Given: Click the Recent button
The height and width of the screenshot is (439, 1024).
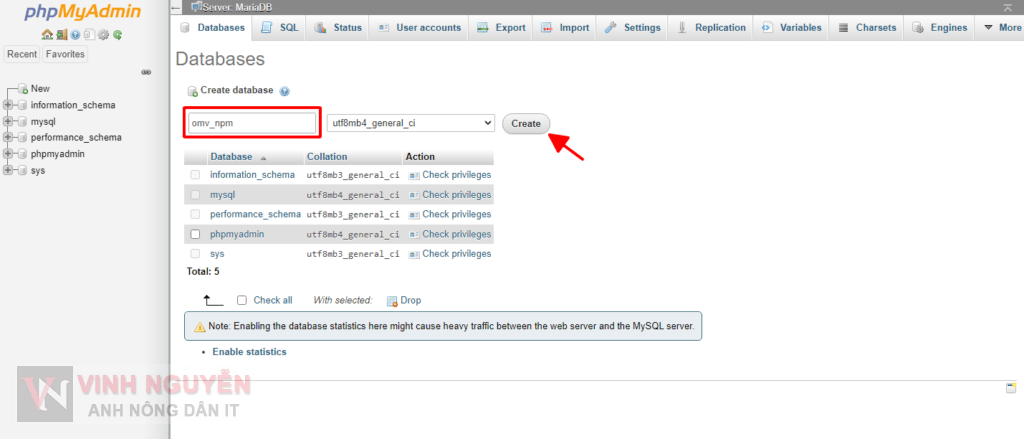Looking at the screenshot, I should [x=22, y=54].
